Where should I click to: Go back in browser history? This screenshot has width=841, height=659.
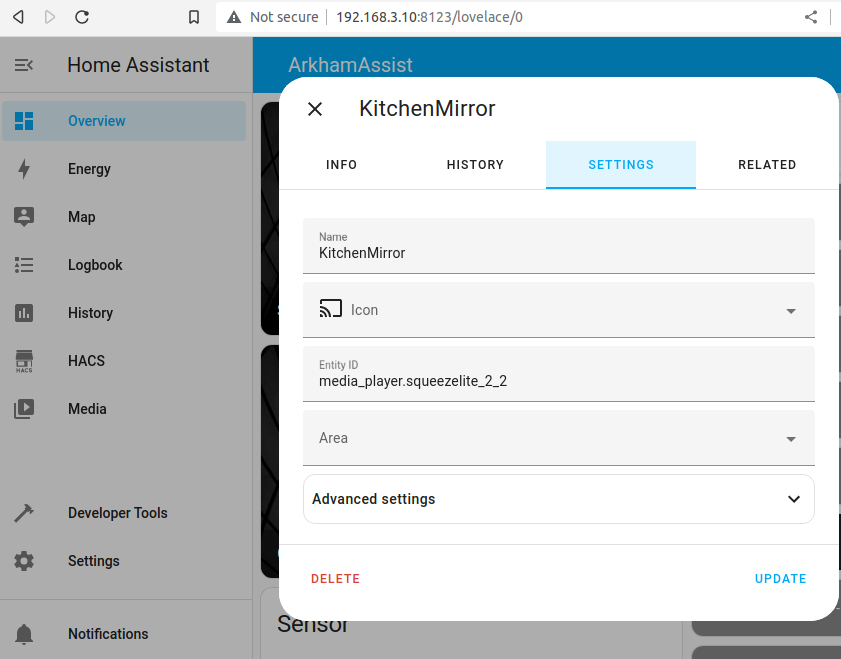18,17
